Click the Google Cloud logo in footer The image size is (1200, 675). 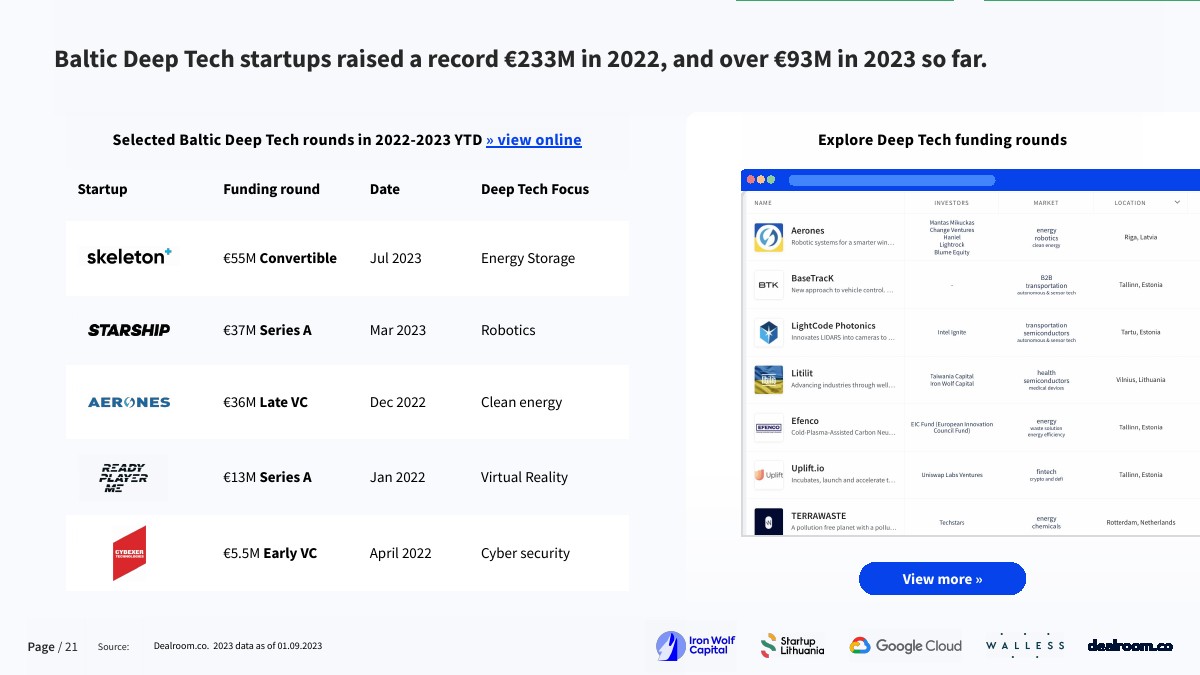click(x=905, y=646)
